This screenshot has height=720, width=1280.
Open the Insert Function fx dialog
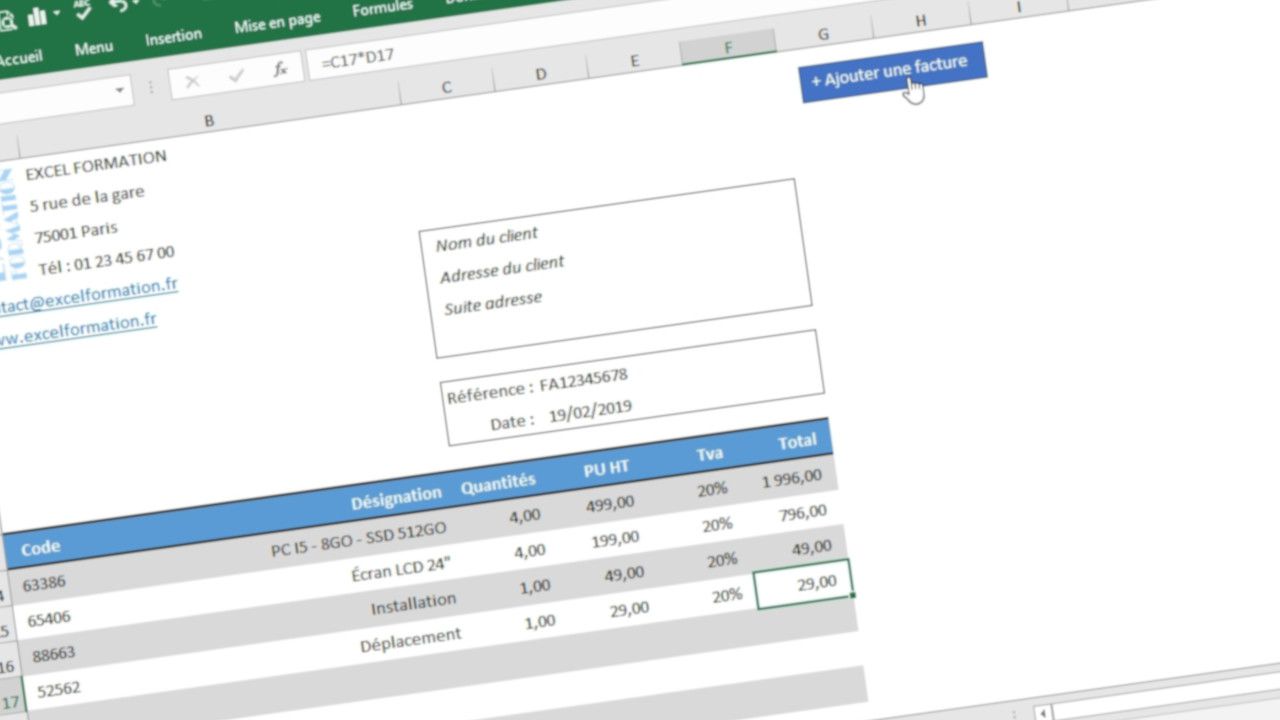coord(281,70)
